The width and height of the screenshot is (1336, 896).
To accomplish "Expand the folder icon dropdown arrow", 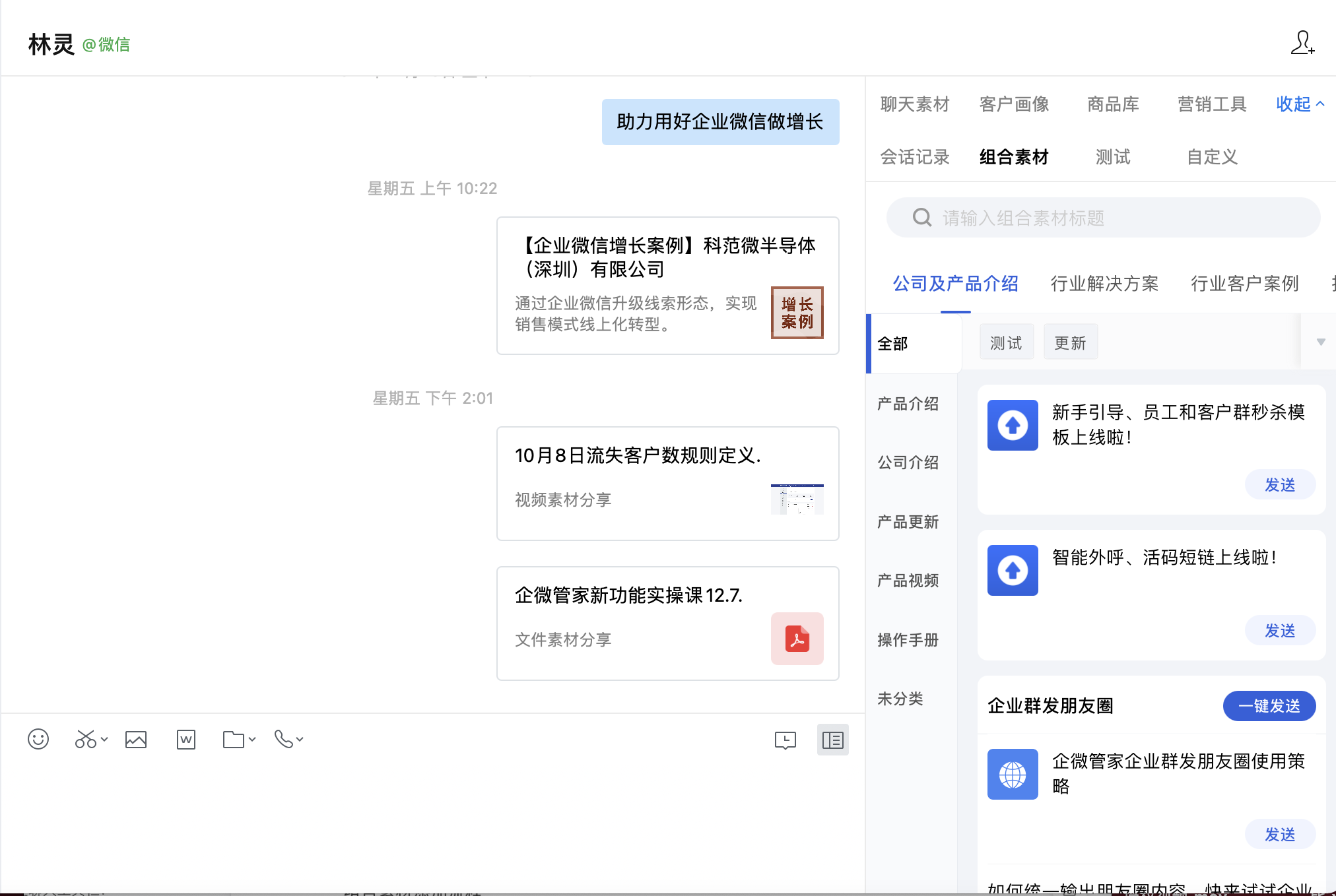I will tap(252, 739).
